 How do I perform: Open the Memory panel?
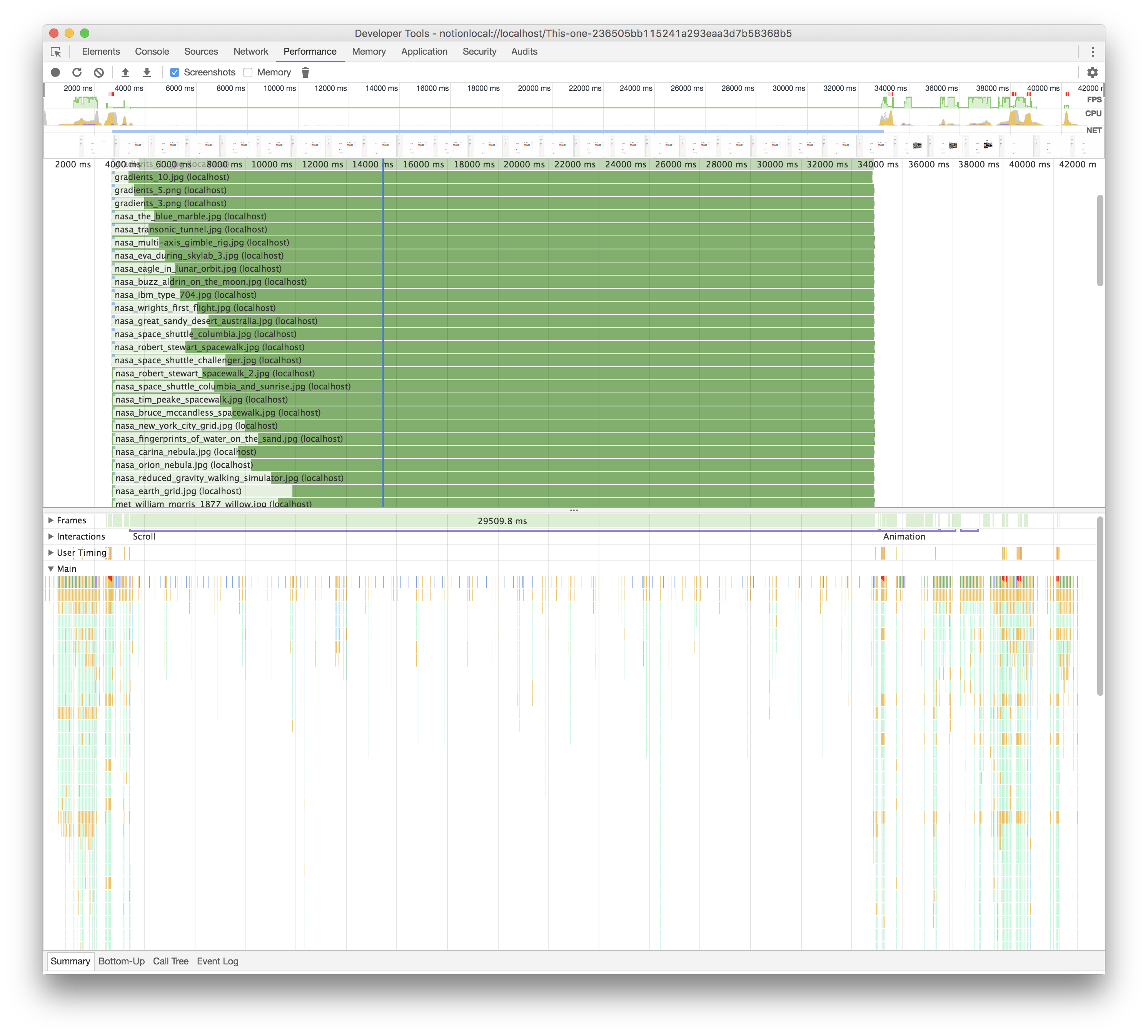point(369,51)
